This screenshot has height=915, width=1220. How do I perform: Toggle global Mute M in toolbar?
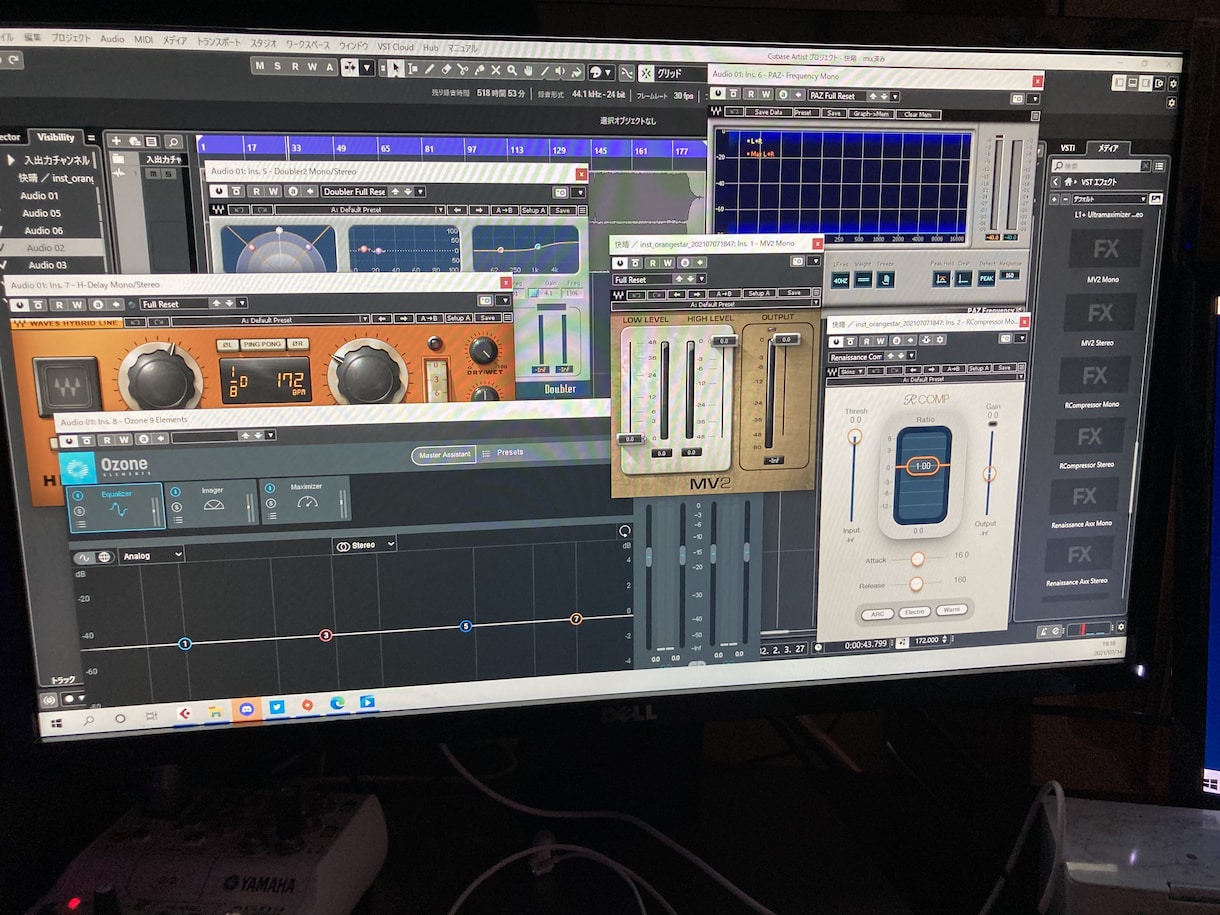pos(260,66)
